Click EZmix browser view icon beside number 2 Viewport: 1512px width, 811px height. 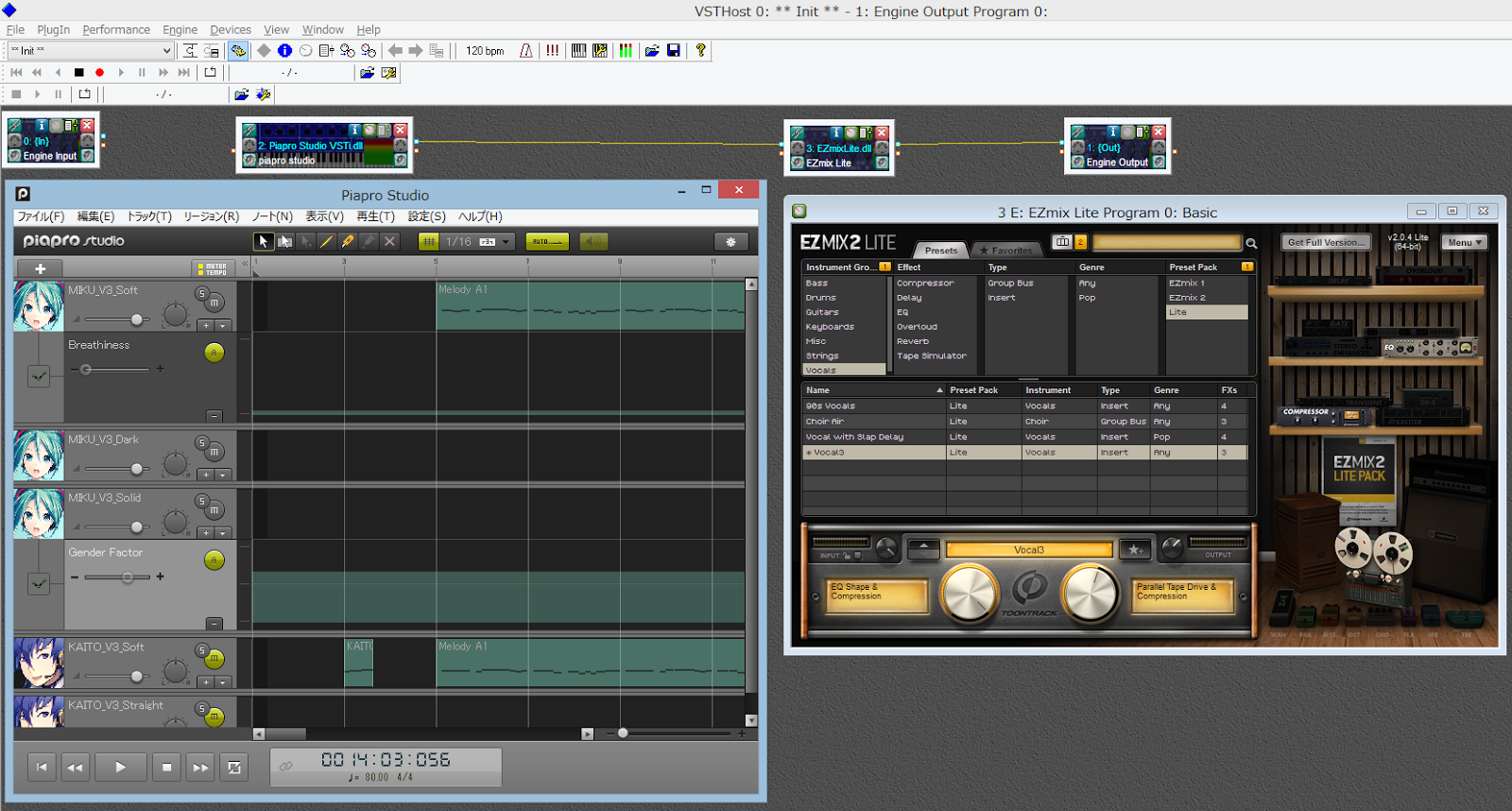(x=1062, y=242)
